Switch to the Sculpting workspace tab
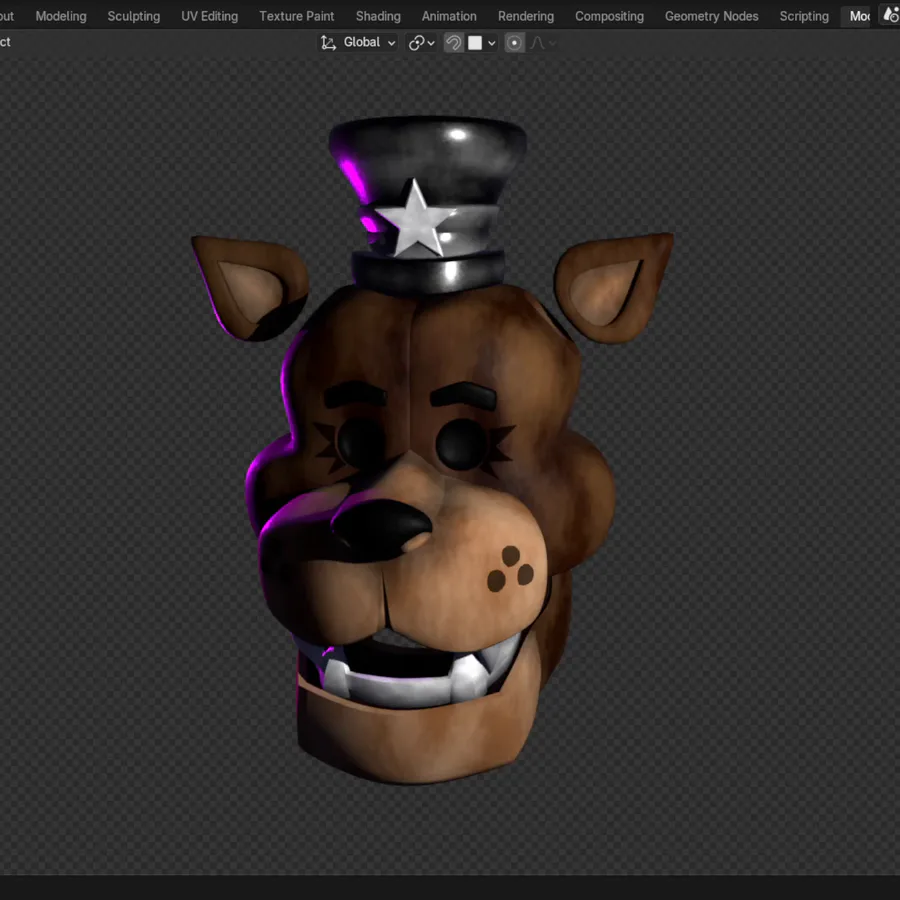The image size is (900, 900). click(134, 16)
